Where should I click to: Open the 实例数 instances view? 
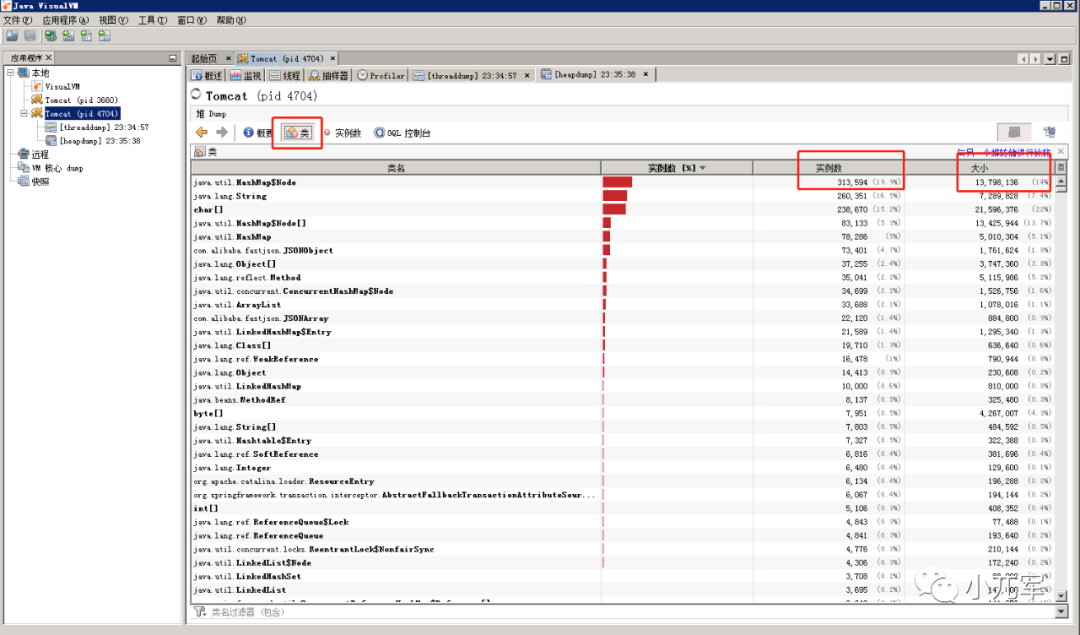pyautogui.click(x=342, y=133)
